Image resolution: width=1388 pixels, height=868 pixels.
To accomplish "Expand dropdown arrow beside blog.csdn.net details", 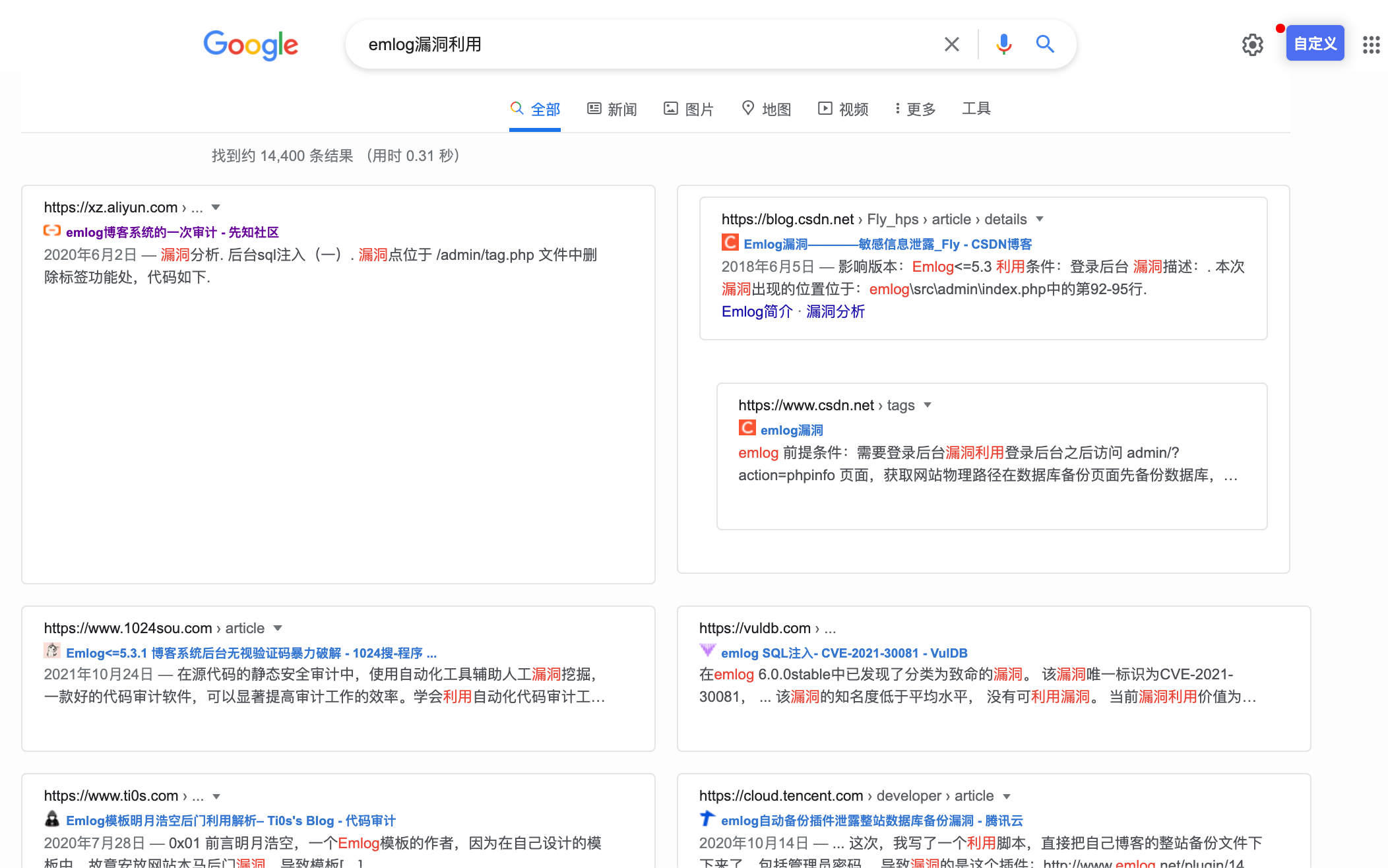I will point(1040,219).
